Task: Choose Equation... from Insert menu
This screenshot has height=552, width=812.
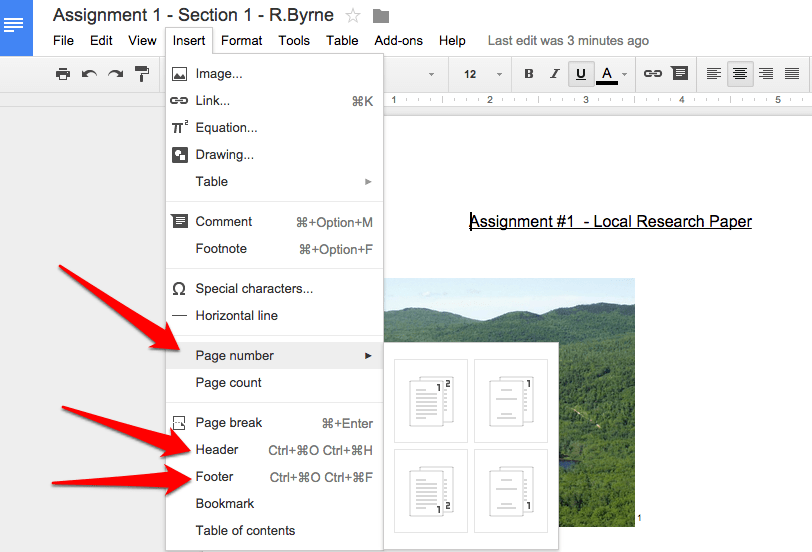Action: (x=274, y=127)
